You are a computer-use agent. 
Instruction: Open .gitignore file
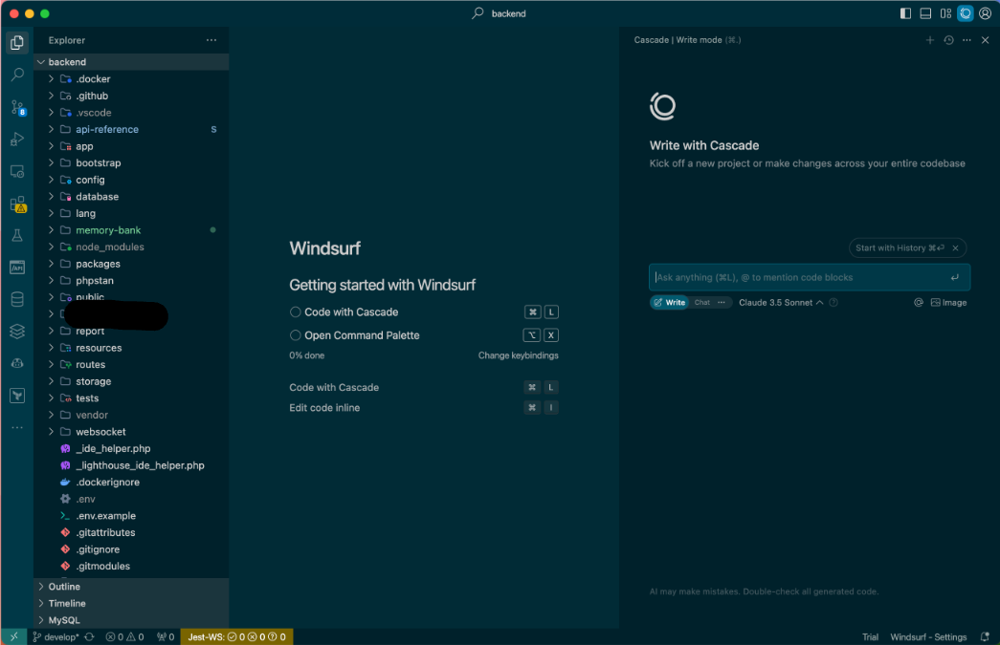tap(131, 549)
